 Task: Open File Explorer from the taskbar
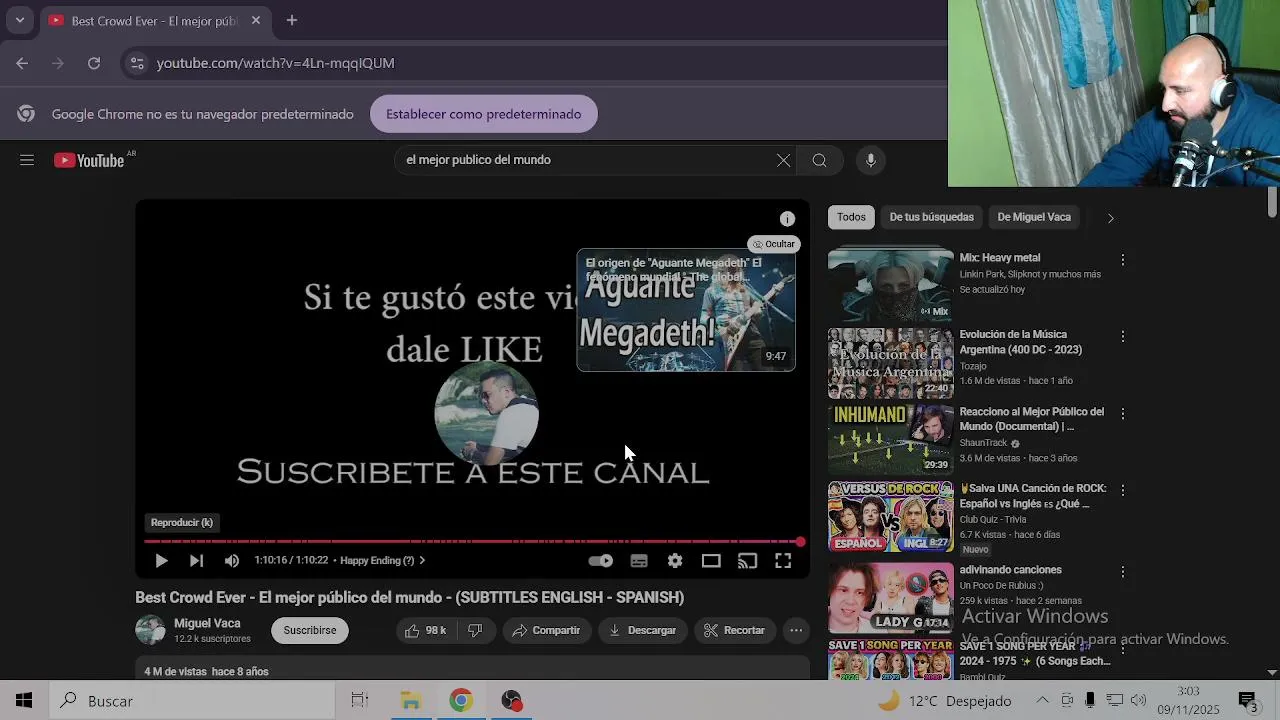[411, 701]
